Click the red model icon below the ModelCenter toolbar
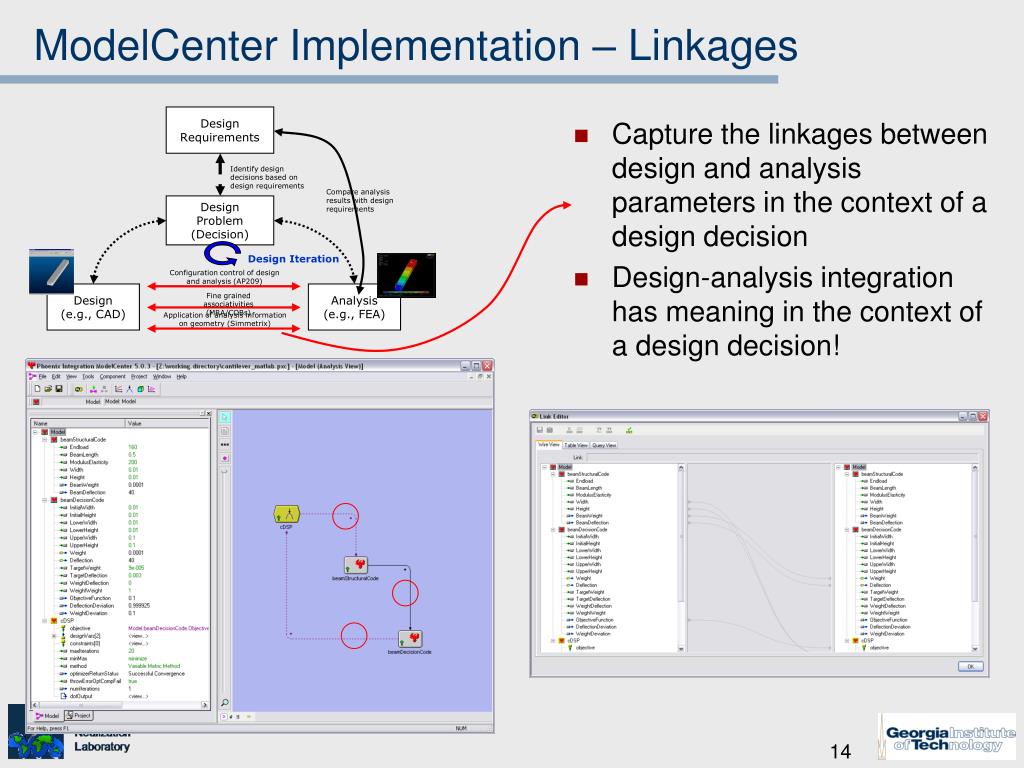This screenshot has height=768, width=1024. [x=37, y=402]
